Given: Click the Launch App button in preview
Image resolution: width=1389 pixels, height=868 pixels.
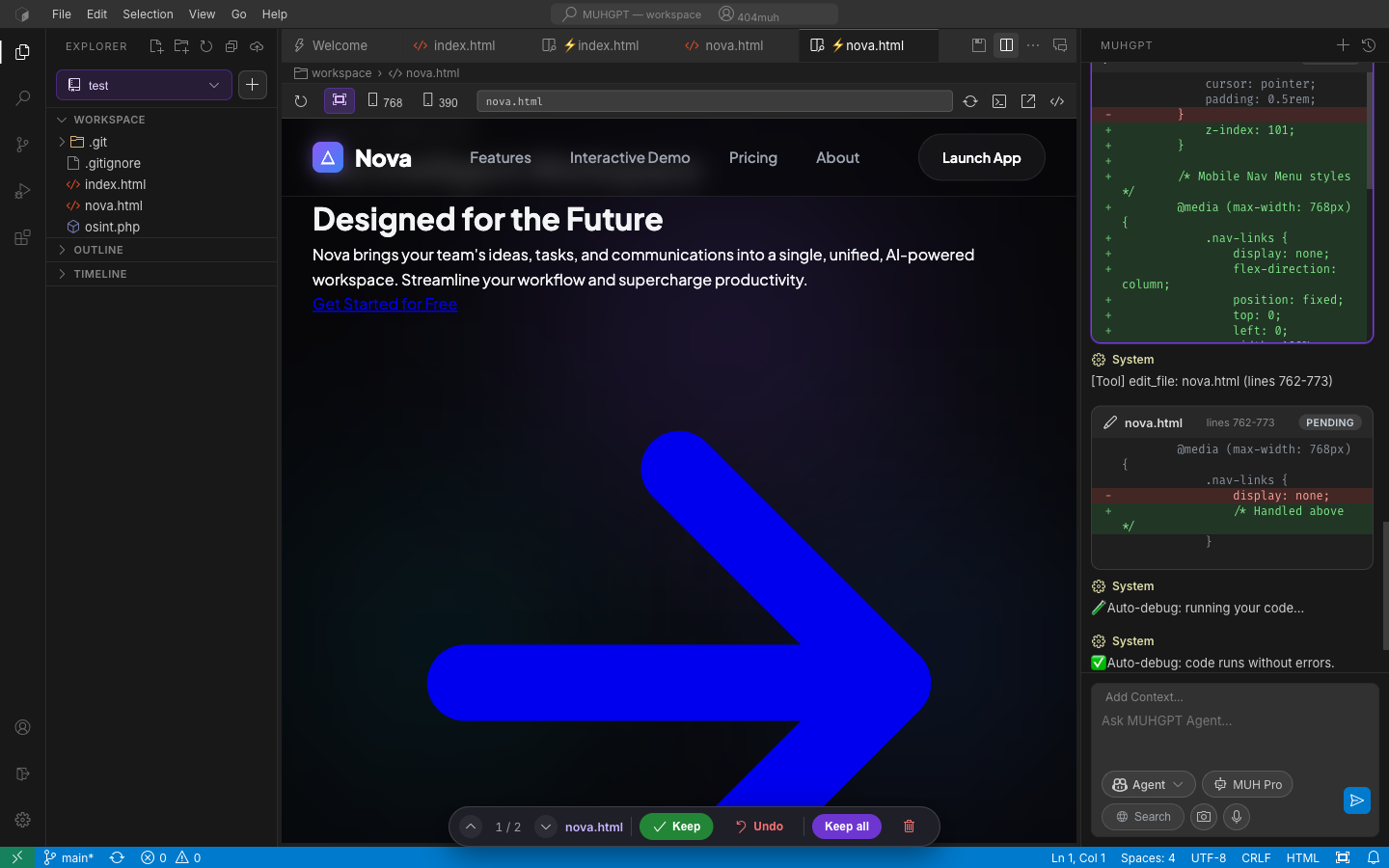Looking at the screenshot, I should tap(981, 157).
